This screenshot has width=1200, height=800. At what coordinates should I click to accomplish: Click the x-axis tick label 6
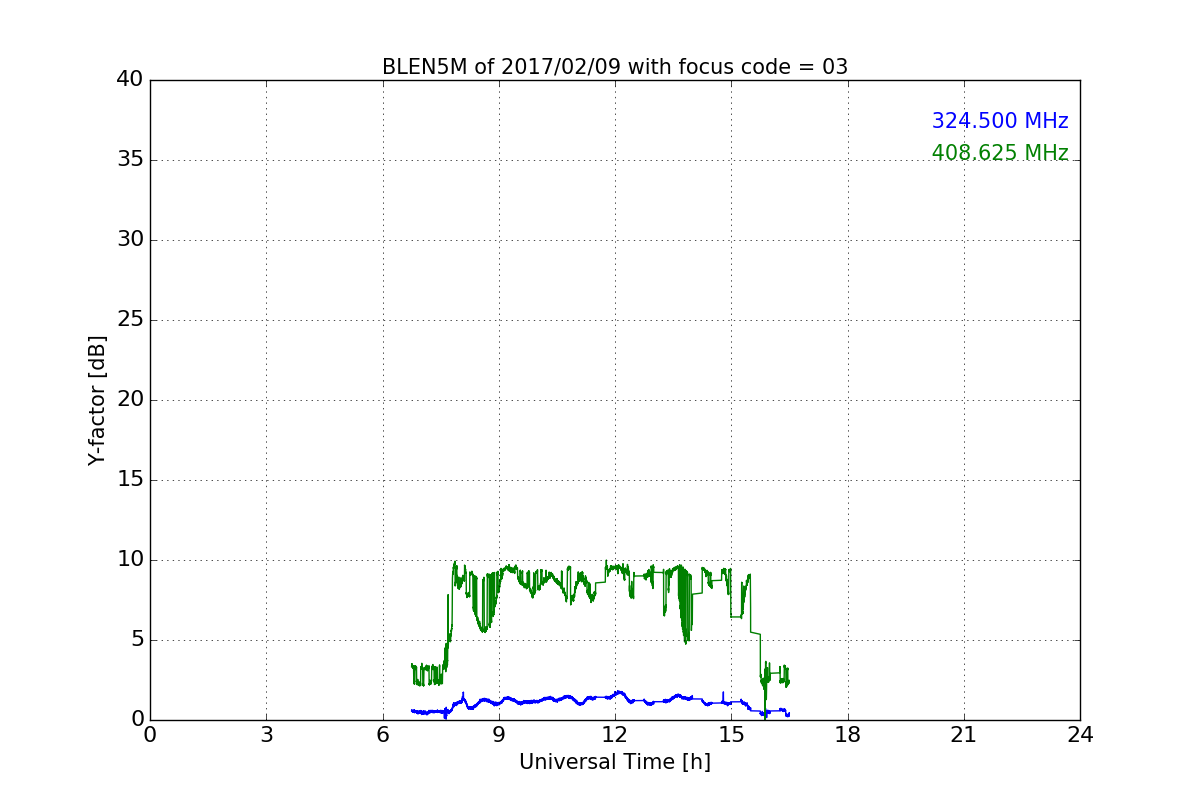383,735
